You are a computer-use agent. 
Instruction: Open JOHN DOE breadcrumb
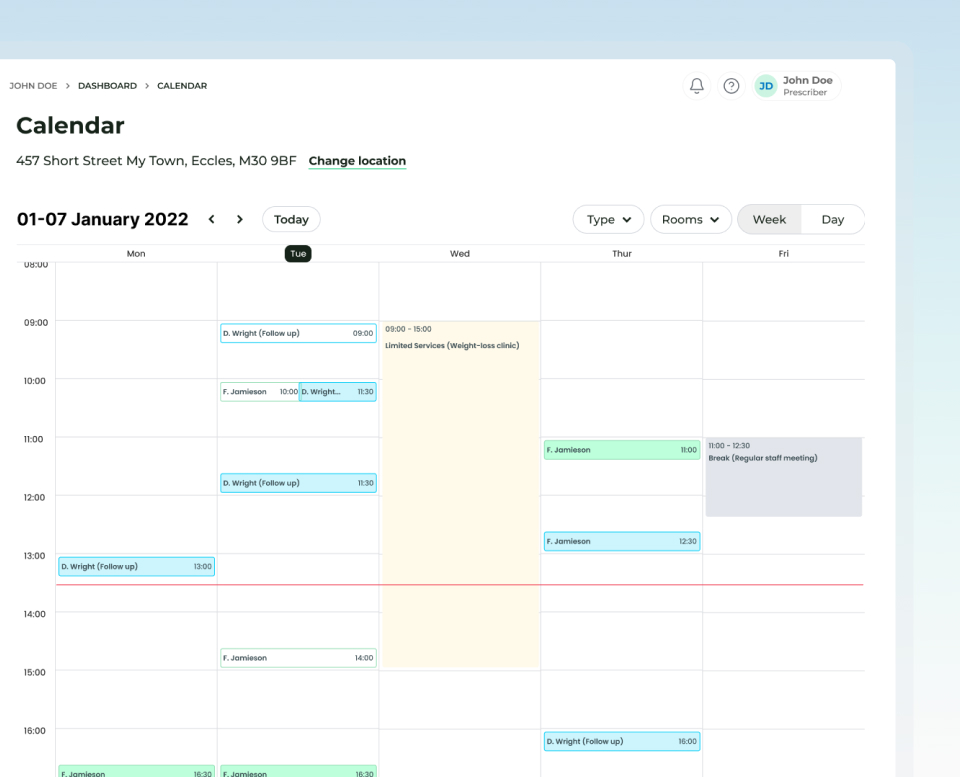(33, 86)
